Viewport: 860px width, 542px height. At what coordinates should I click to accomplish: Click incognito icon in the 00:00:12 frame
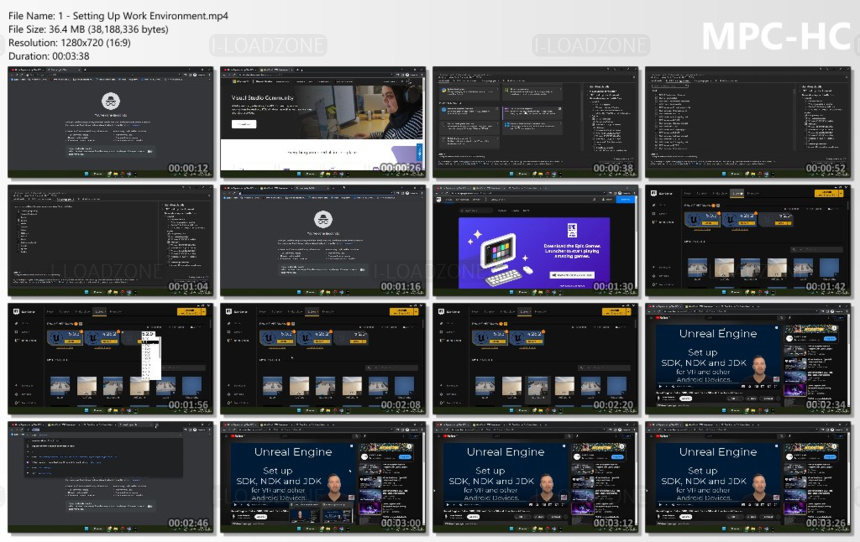click(110, 101)
